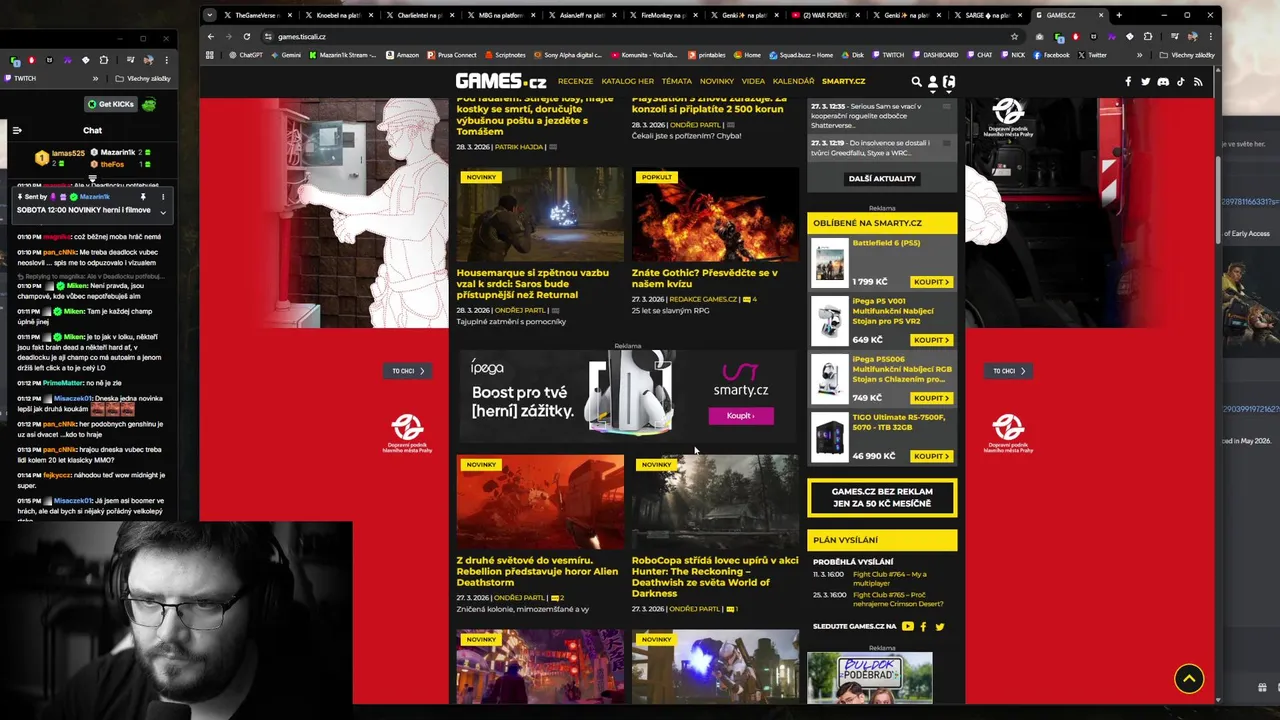Click the Get KICKs button
Viewport: 1280px width, 720px height.
(x=111, y=104)
